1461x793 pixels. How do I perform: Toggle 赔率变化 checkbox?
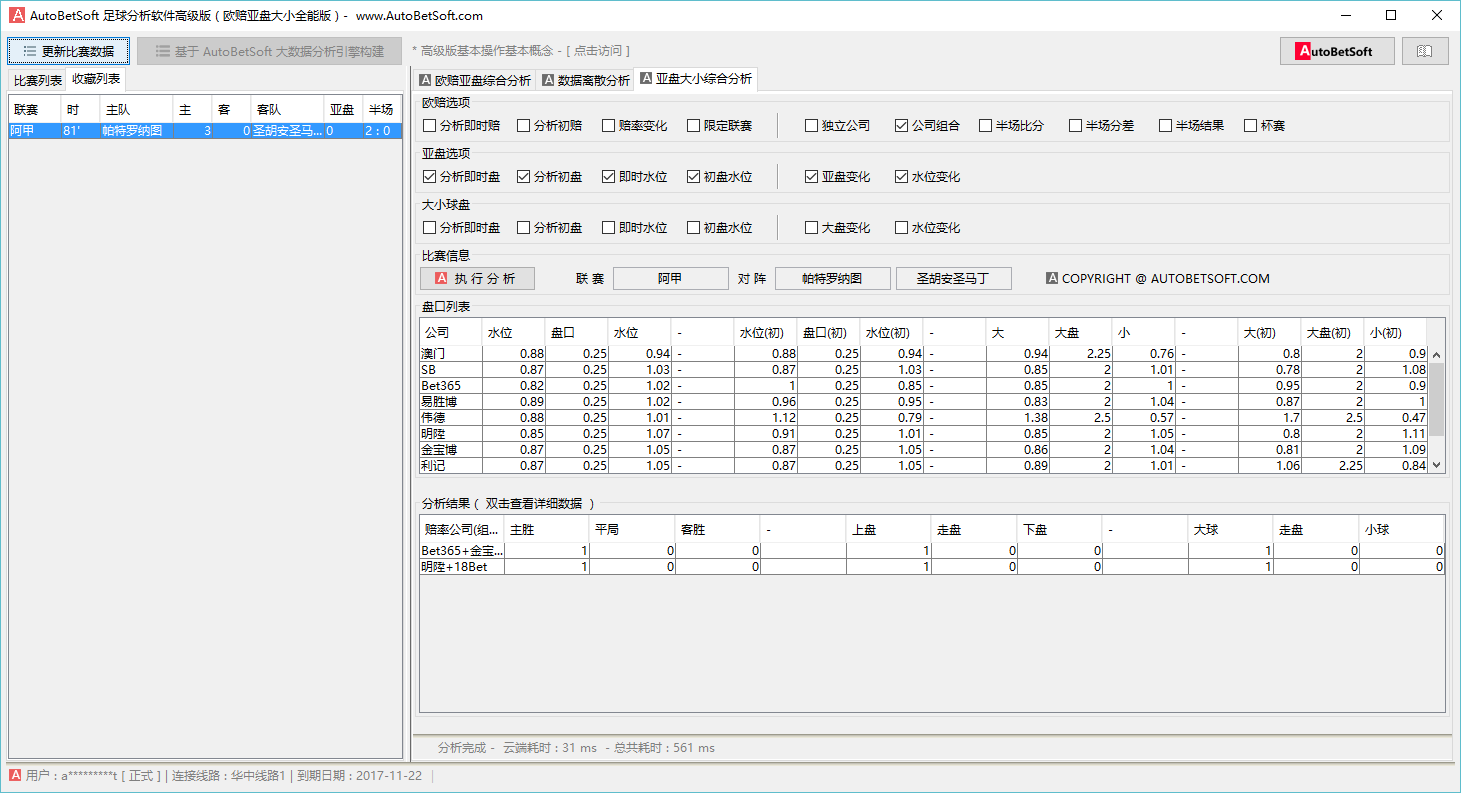pyautogui.click(x=608, y=126)
